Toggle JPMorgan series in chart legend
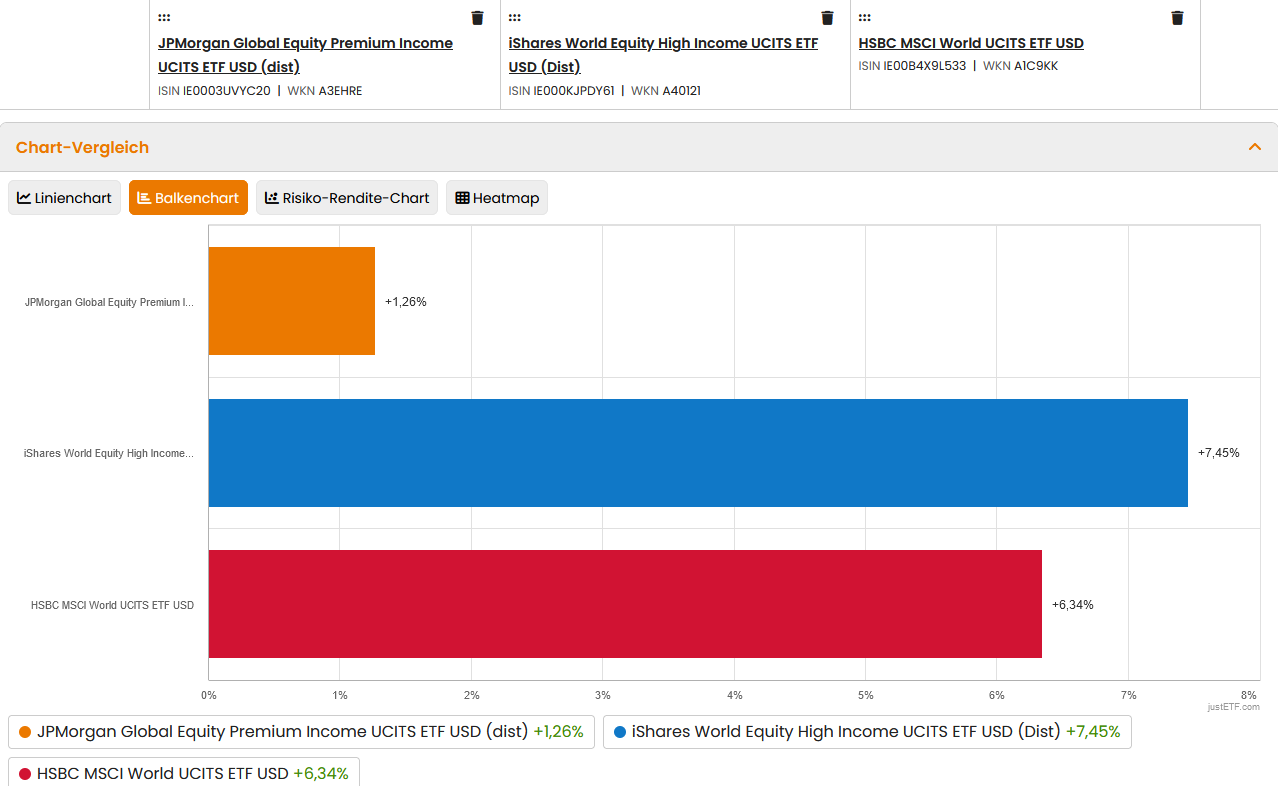 pyautogui.click(x=301, y=732)
